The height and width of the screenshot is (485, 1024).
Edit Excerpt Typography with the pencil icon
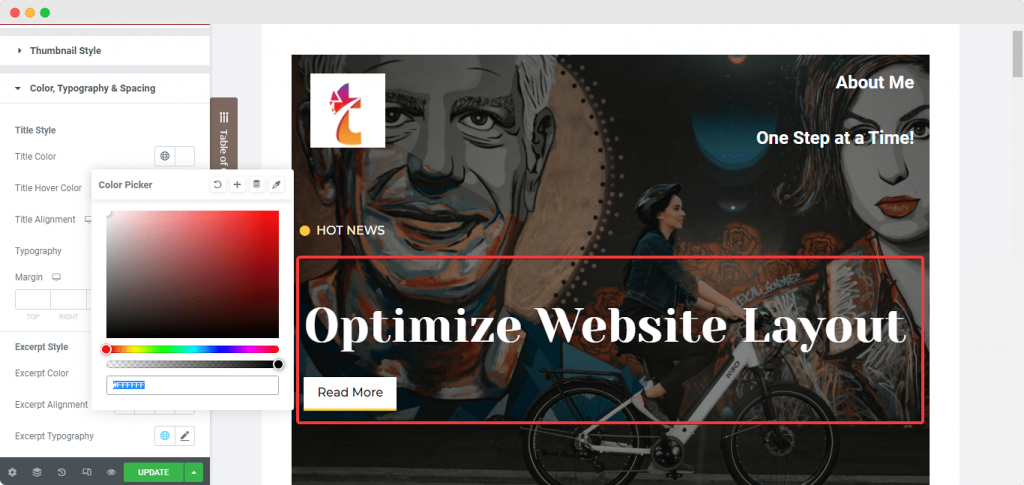tap(185, 436)
